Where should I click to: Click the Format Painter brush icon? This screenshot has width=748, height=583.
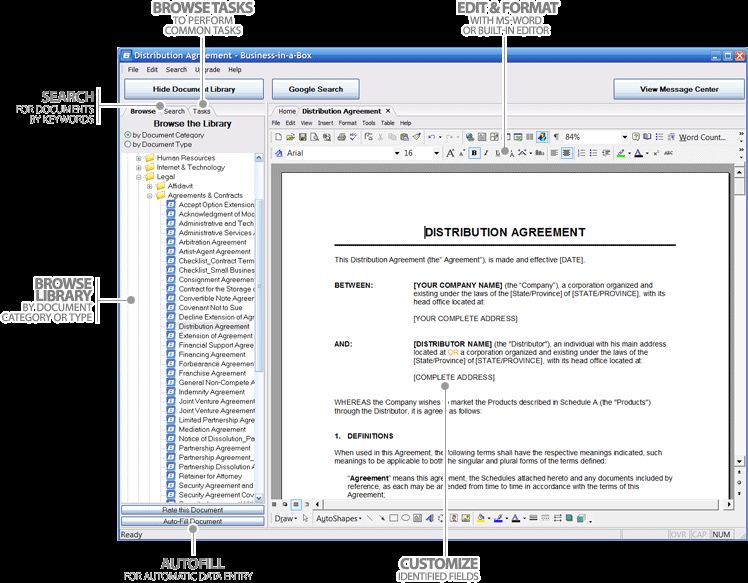tap(417, 137)
